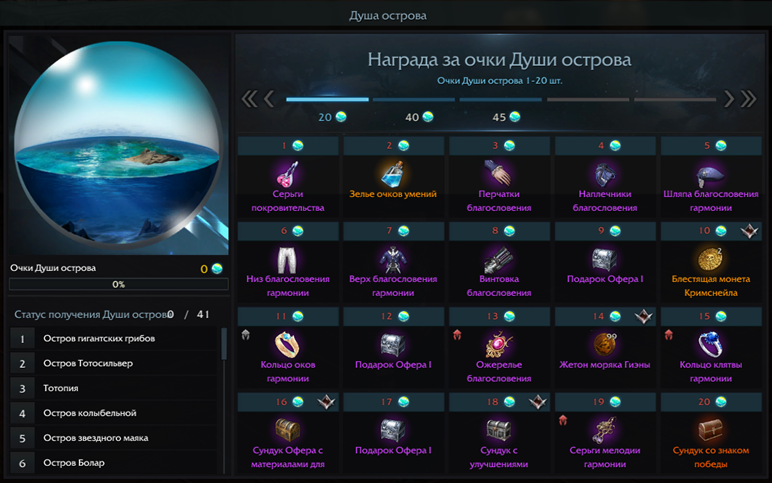Go to next rewards page arrow
The width and height of the screenshot is (772, 483).
pyautogui.click(x=729, y=99)
